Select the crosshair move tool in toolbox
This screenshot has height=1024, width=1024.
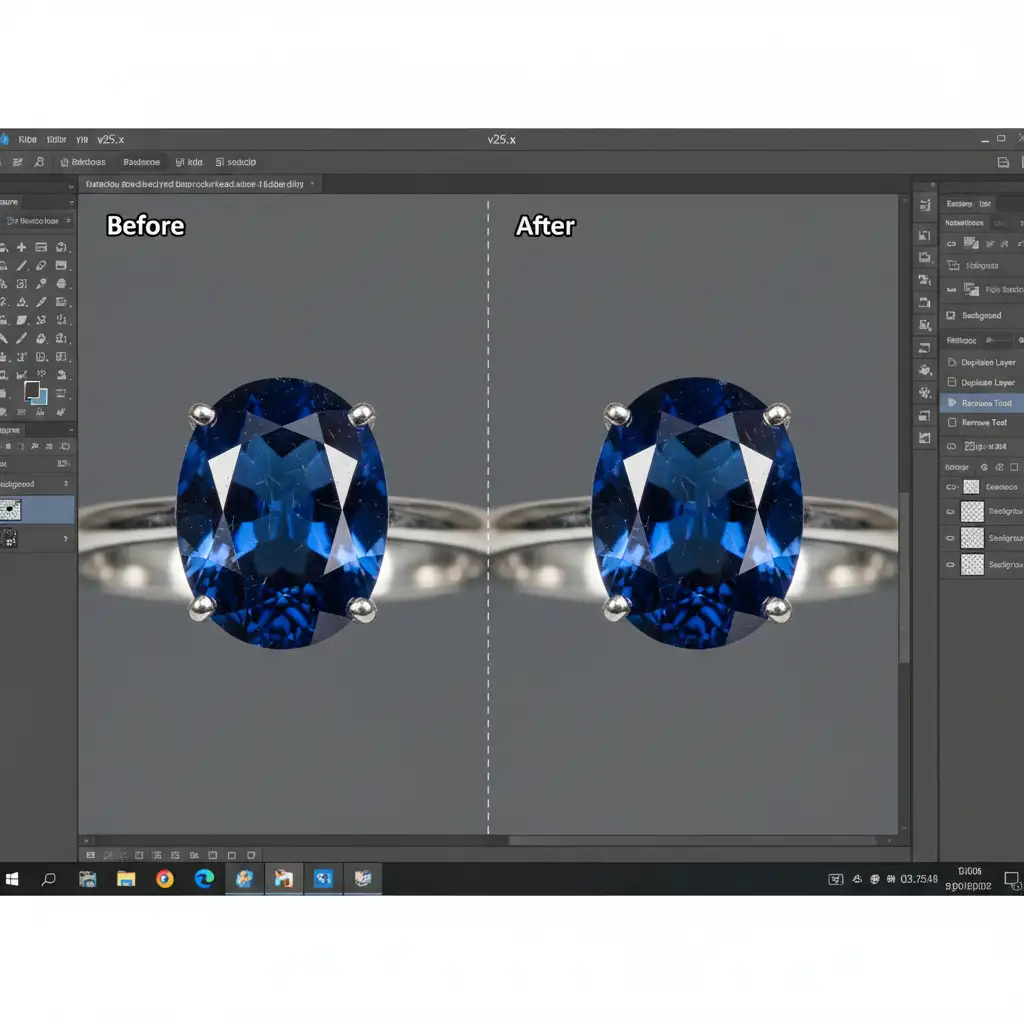[x=21, y=247]
